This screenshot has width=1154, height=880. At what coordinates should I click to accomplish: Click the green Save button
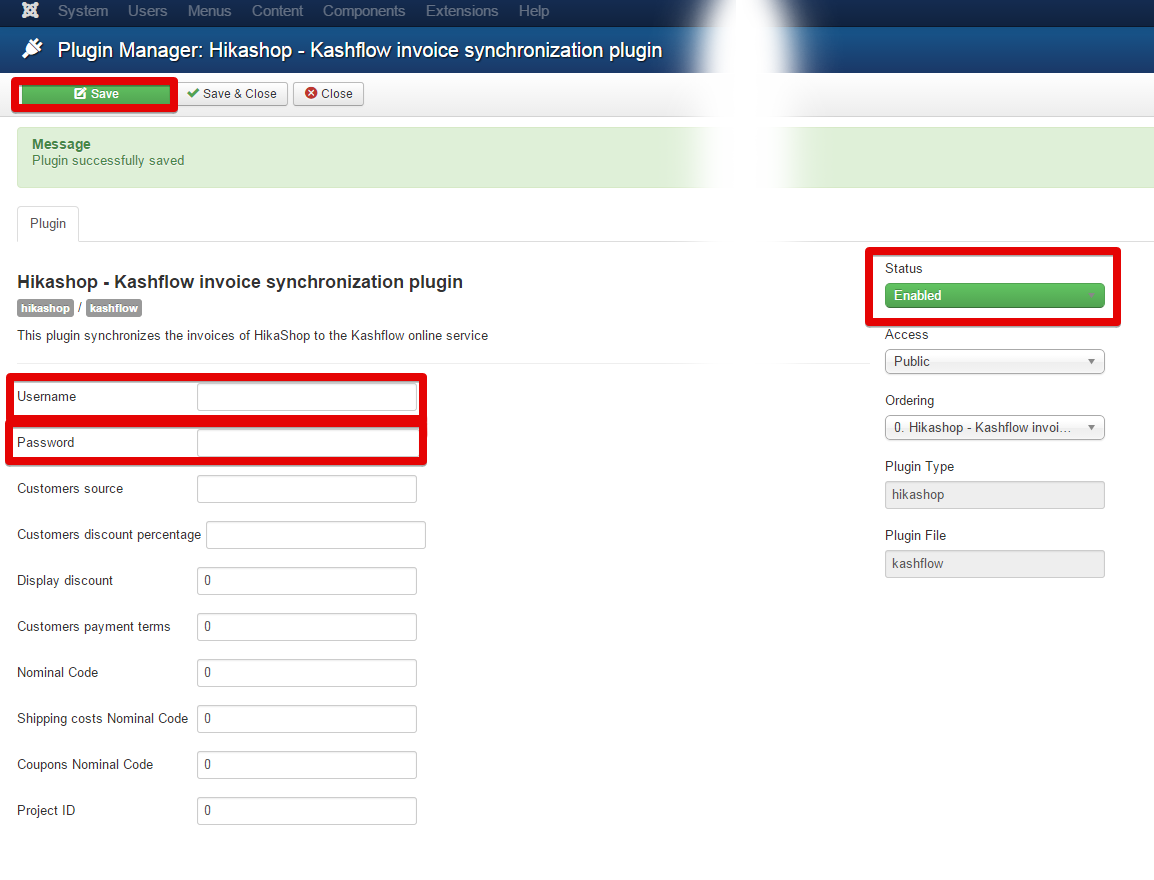pyautogui.click(x=95, y=94)
